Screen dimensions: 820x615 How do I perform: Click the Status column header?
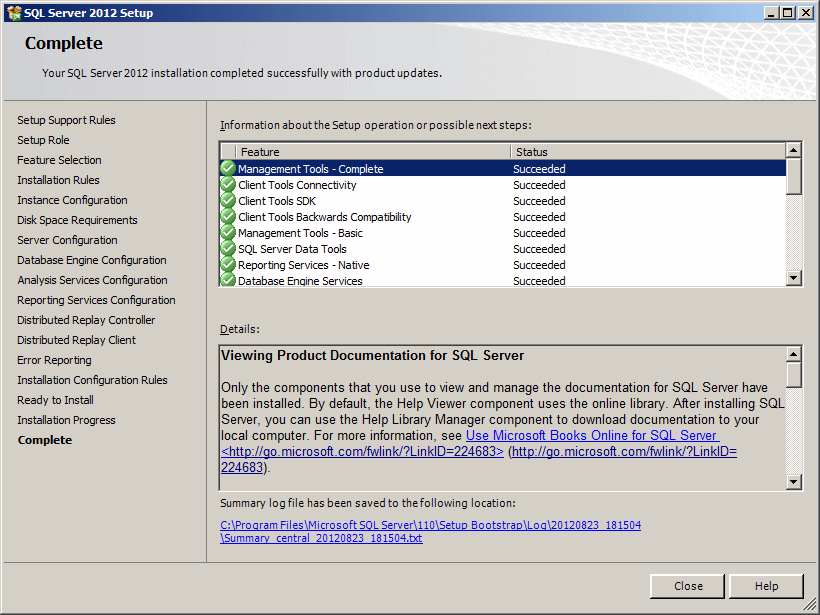(648, 152)
